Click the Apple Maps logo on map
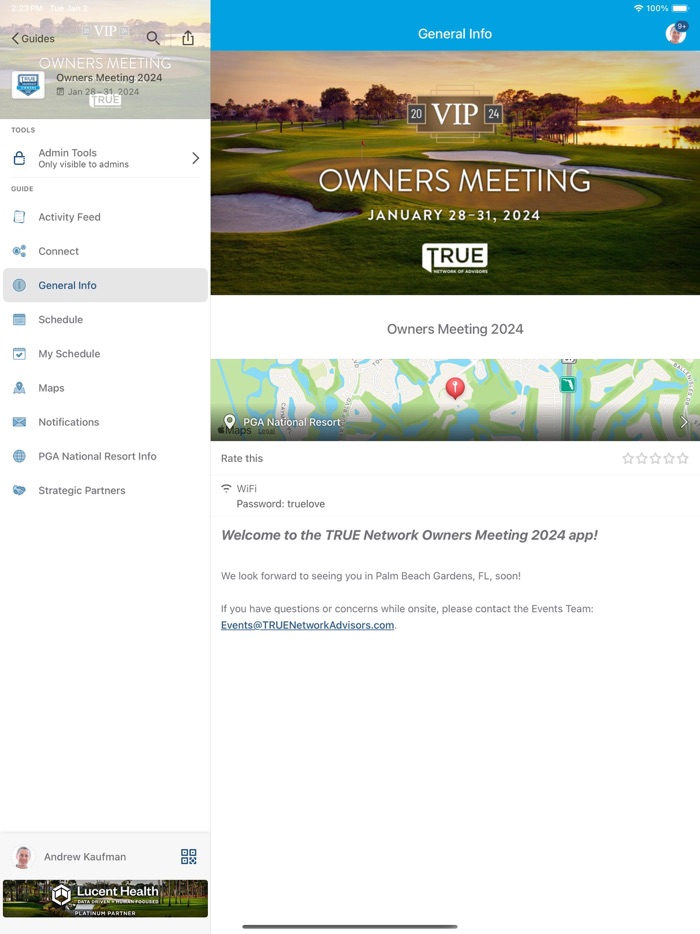The image size is (700, 934). [x=235, y=430]
